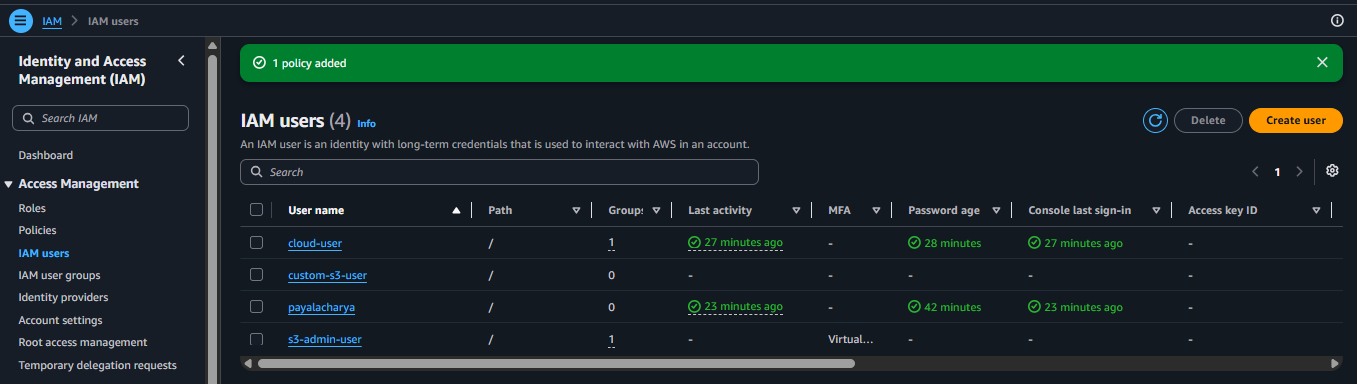This screenshot has height=384, width=1357.
Task: Click the Info link beside IAM users
Action: point(366,123)
